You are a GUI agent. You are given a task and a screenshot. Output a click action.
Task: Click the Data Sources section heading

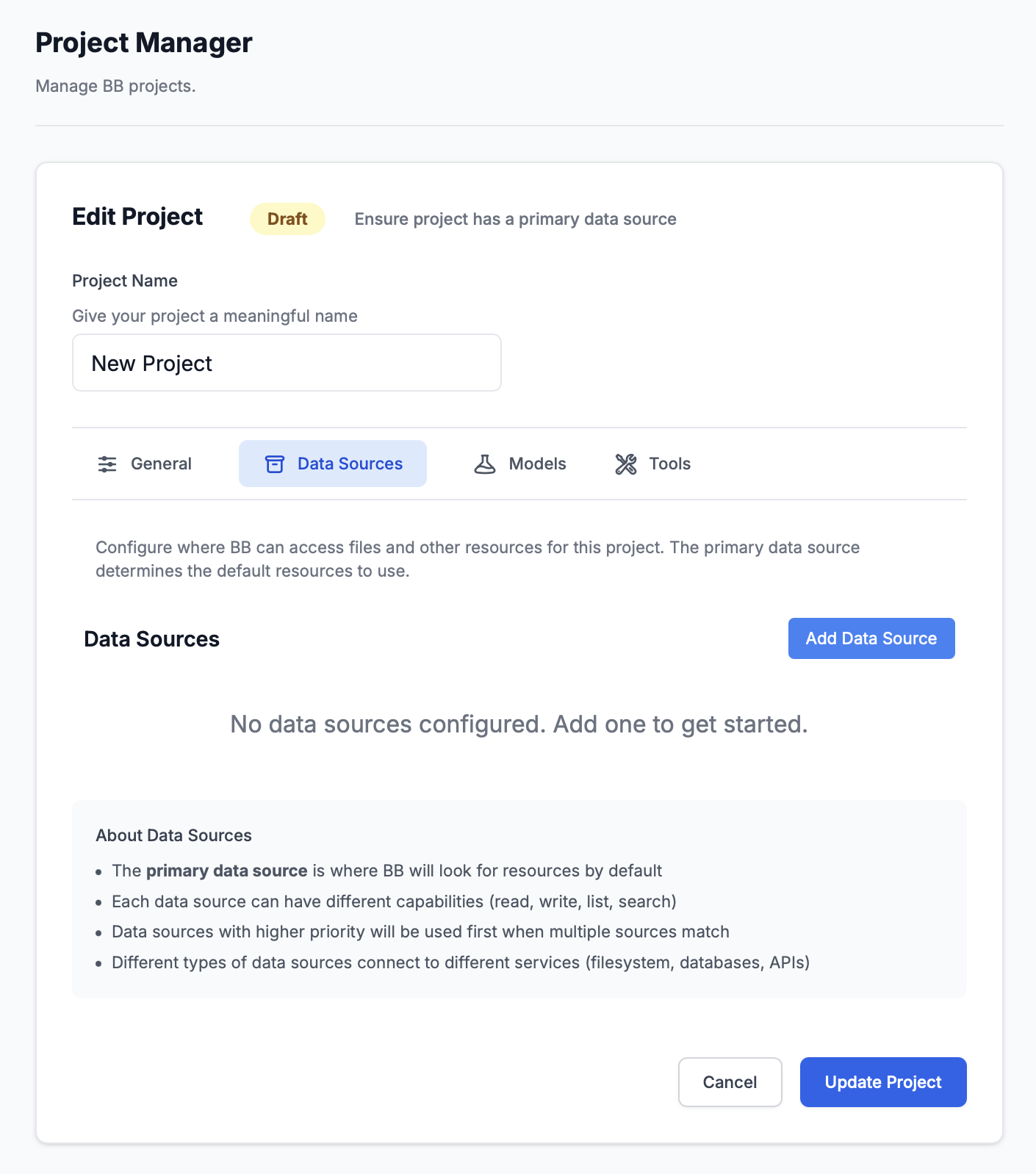[x=152, y=639]
